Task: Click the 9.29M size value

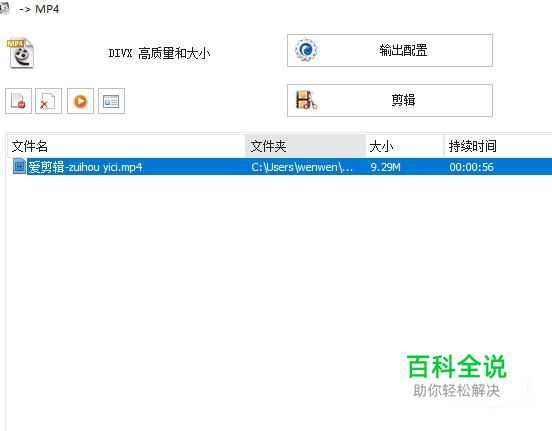Action: coord(385,167)
